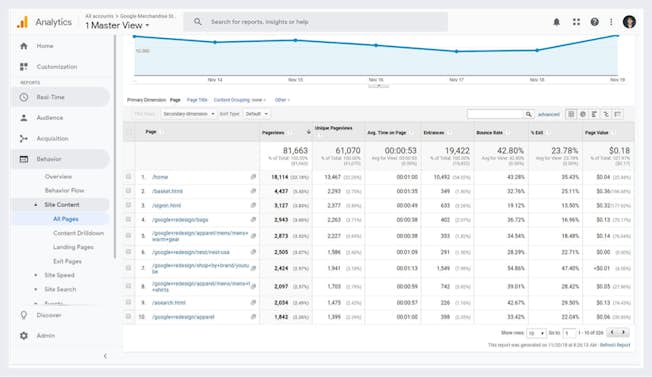Open the Exit Pages report
652x377 pixels.
pyautogui.click(x=67, y=261)
